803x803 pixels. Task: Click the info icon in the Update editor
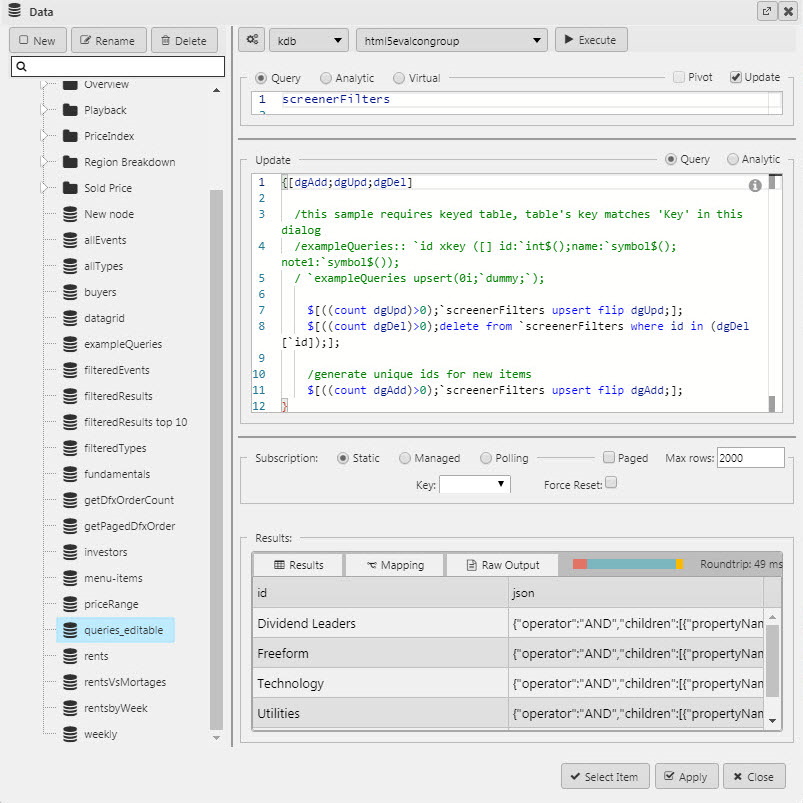(x=756, y=185)
